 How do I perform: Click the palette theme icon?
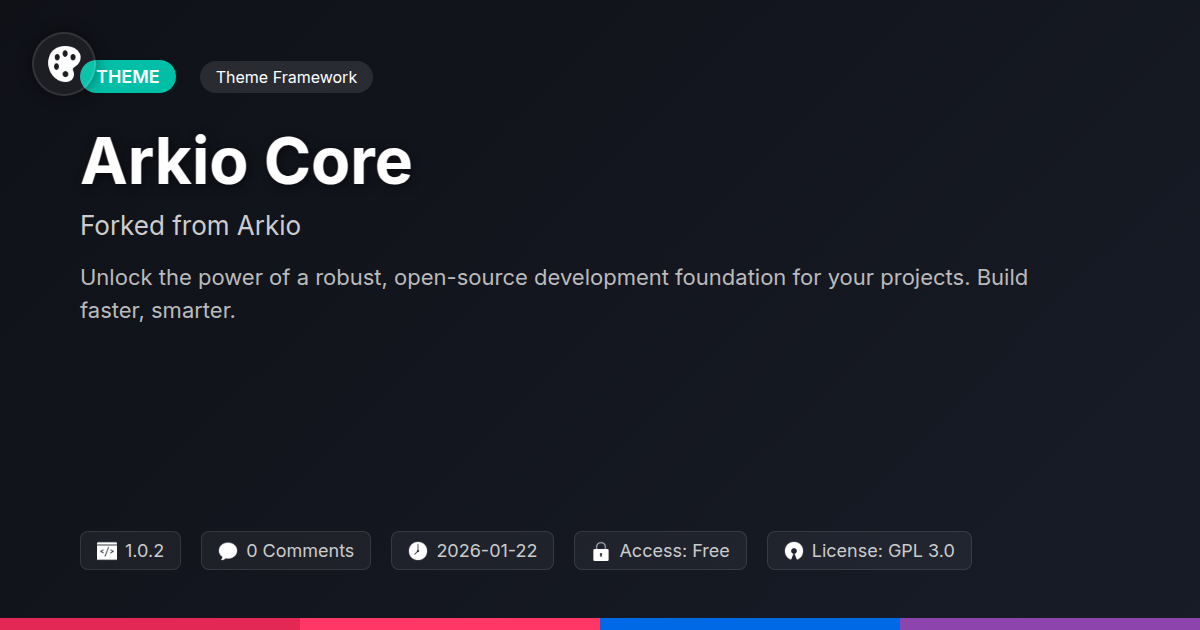click(64, 64)
